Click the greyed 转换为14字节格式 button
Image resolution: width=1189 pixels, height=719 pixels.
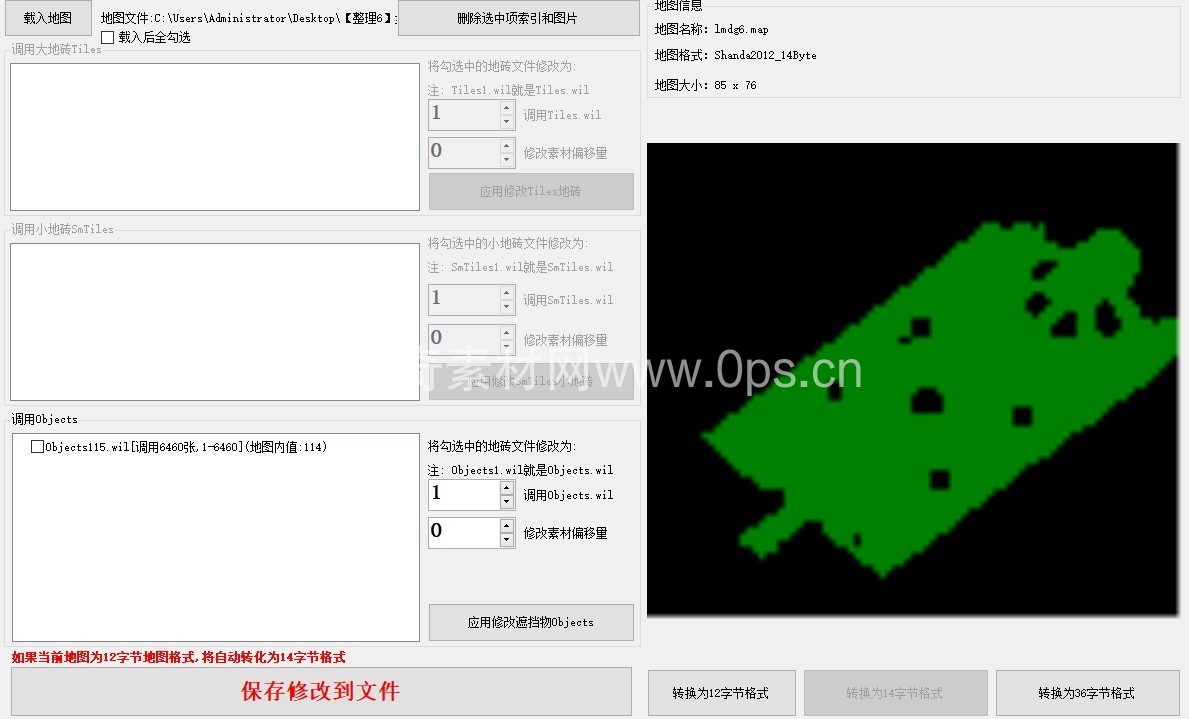(x=895, y=693)
